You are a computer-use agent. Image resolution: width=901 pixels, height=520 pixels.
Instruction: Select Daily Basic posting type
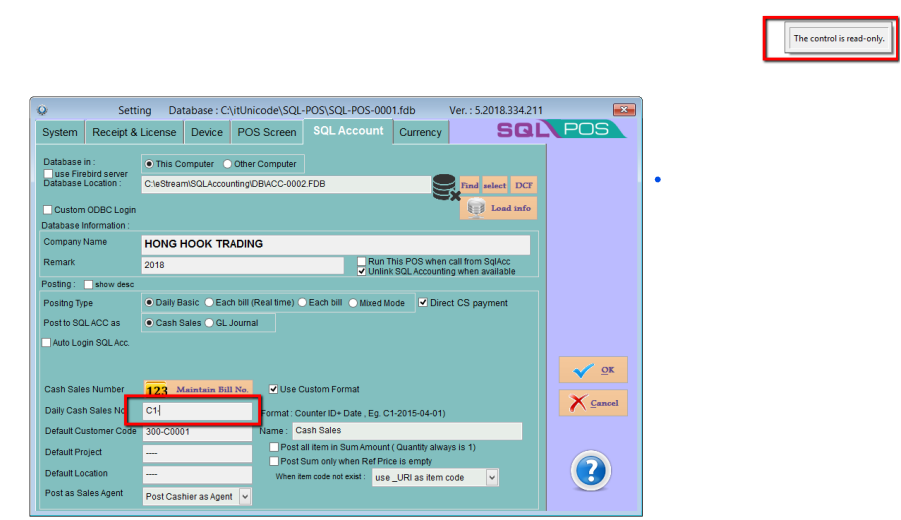click(x=172, y=302)
